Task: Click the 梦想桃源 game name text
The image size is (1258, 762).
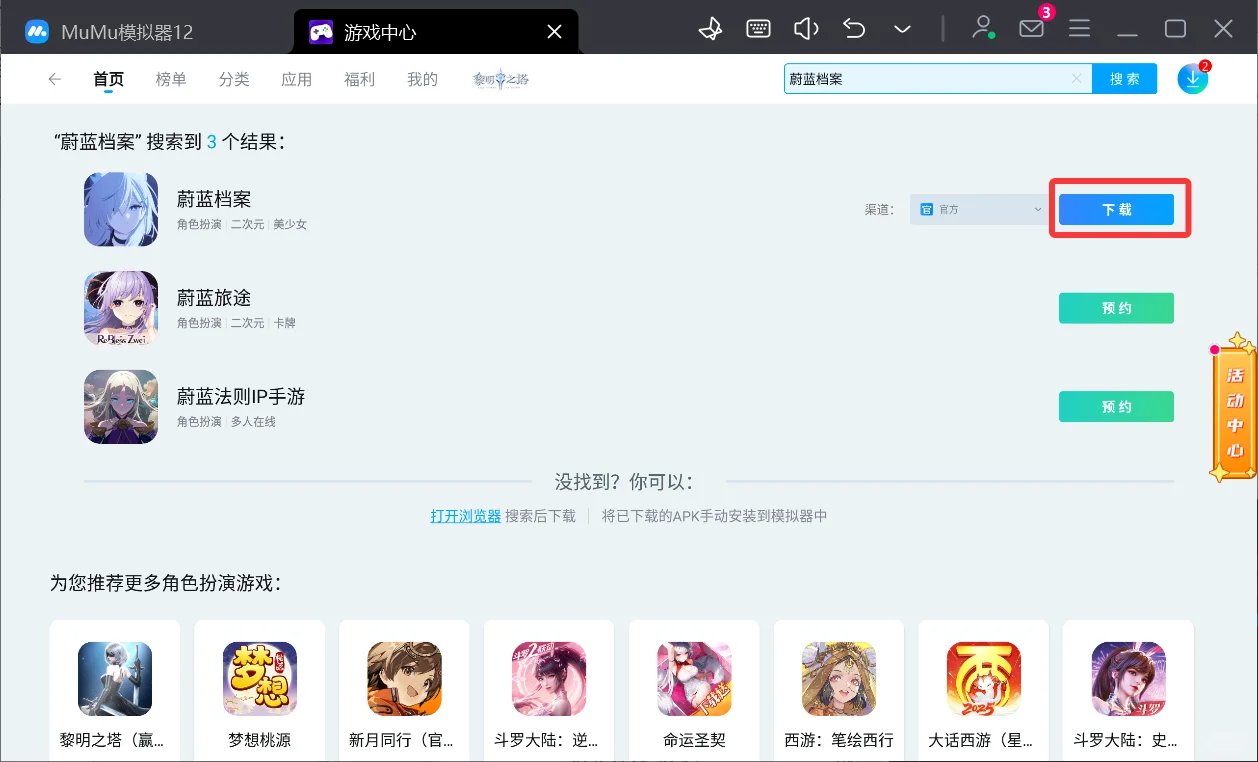Action: click(x=260, y=741)
